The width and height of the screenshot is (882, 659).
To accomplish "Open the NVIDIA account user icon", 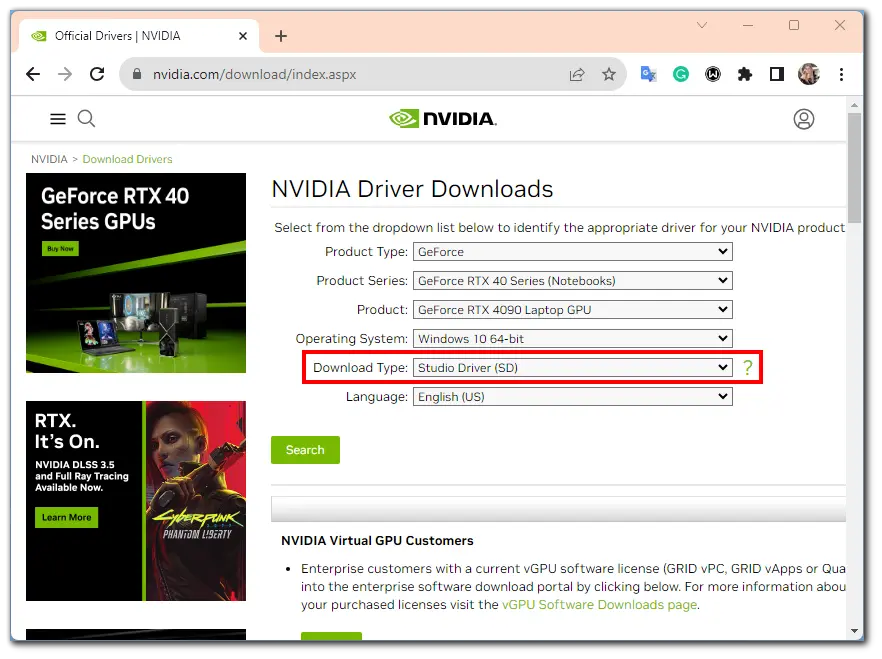I will tap(804, 119).
